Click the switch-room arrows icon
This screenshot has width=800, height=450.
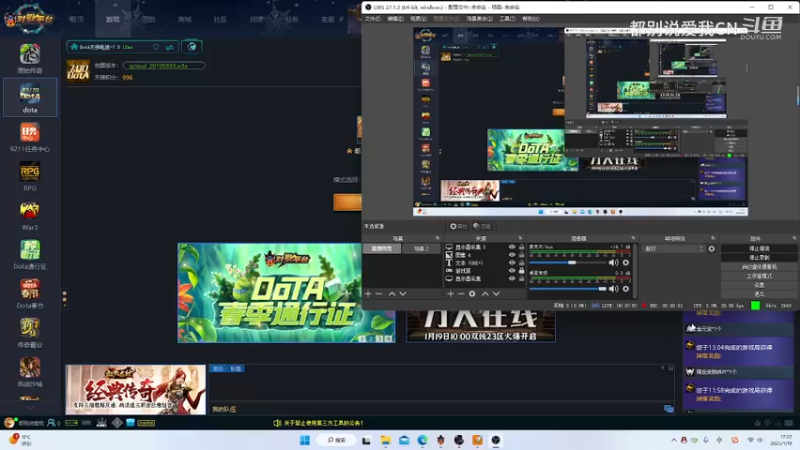pos(169,47)
